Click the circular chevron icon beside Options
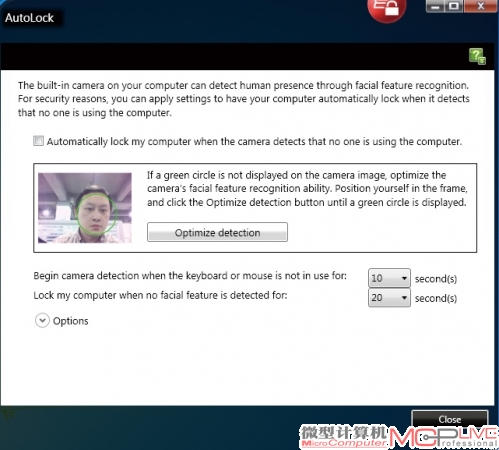 coord(42,321)
